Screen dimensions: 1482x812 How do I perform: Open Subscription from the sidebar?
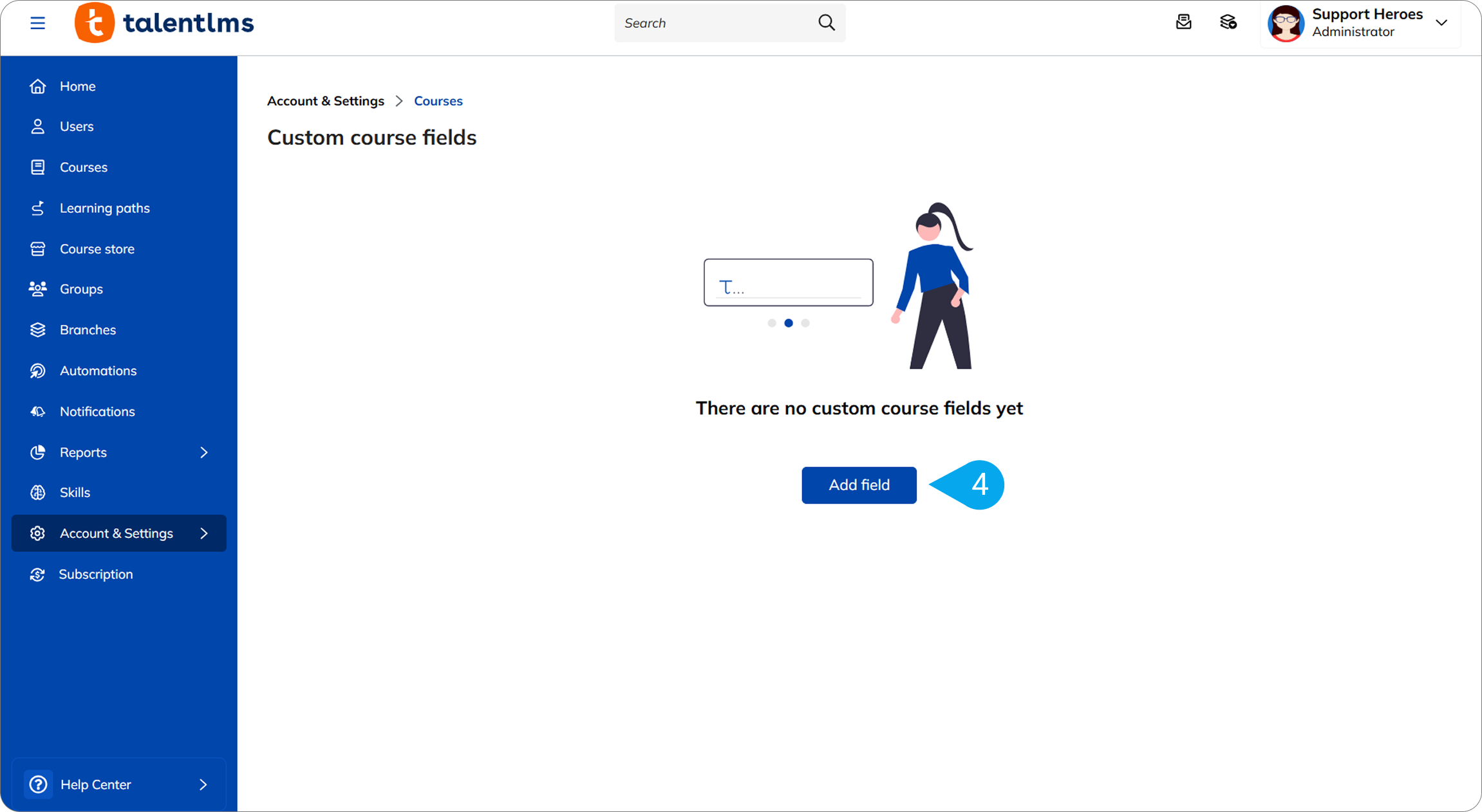point(96,574)
